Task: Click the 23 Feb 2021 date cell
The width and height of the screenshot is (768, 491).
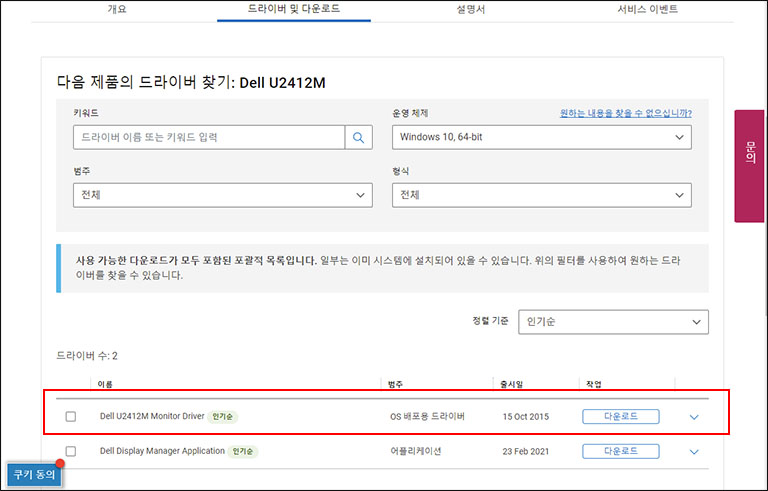Action: pos(526,451)
